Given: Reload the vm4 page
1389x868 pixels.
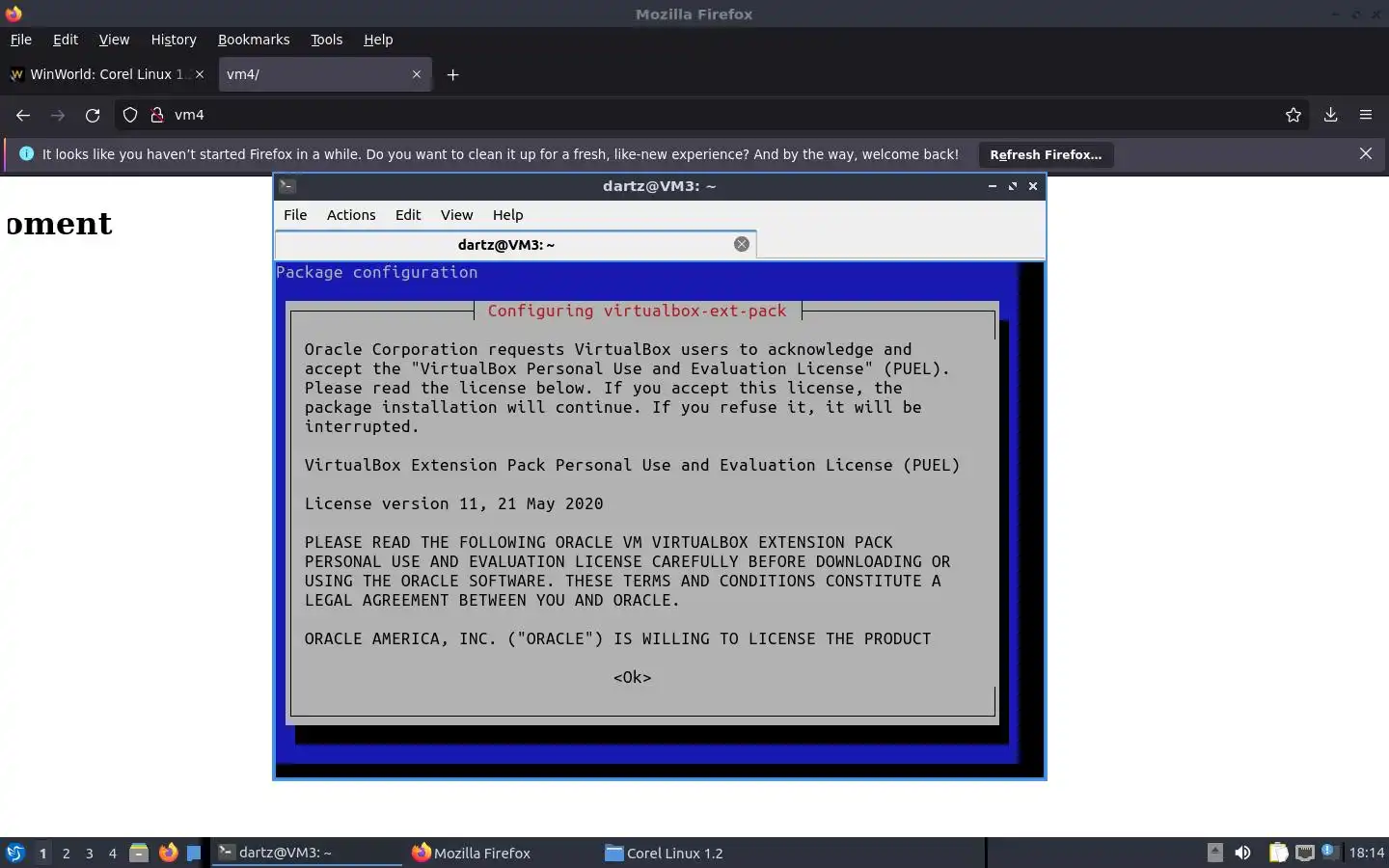Looking at the screenshot, I should coord(93,115).
